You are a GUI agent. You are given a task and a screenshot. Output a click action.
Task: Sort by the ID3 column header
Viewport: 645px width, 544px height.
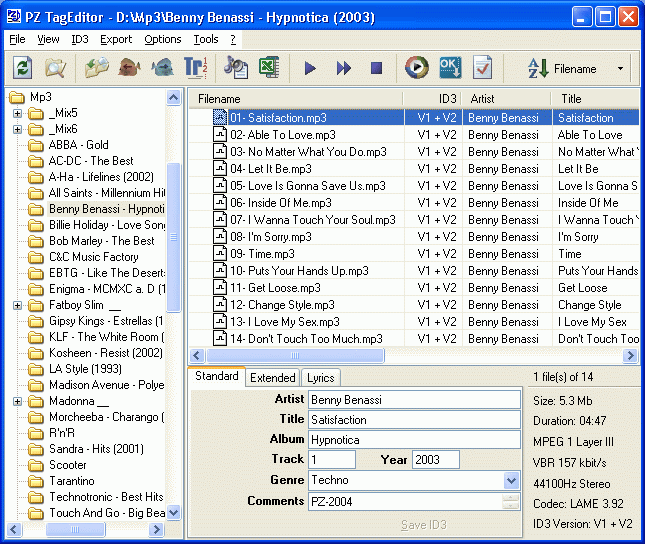[x=432, y=99]
